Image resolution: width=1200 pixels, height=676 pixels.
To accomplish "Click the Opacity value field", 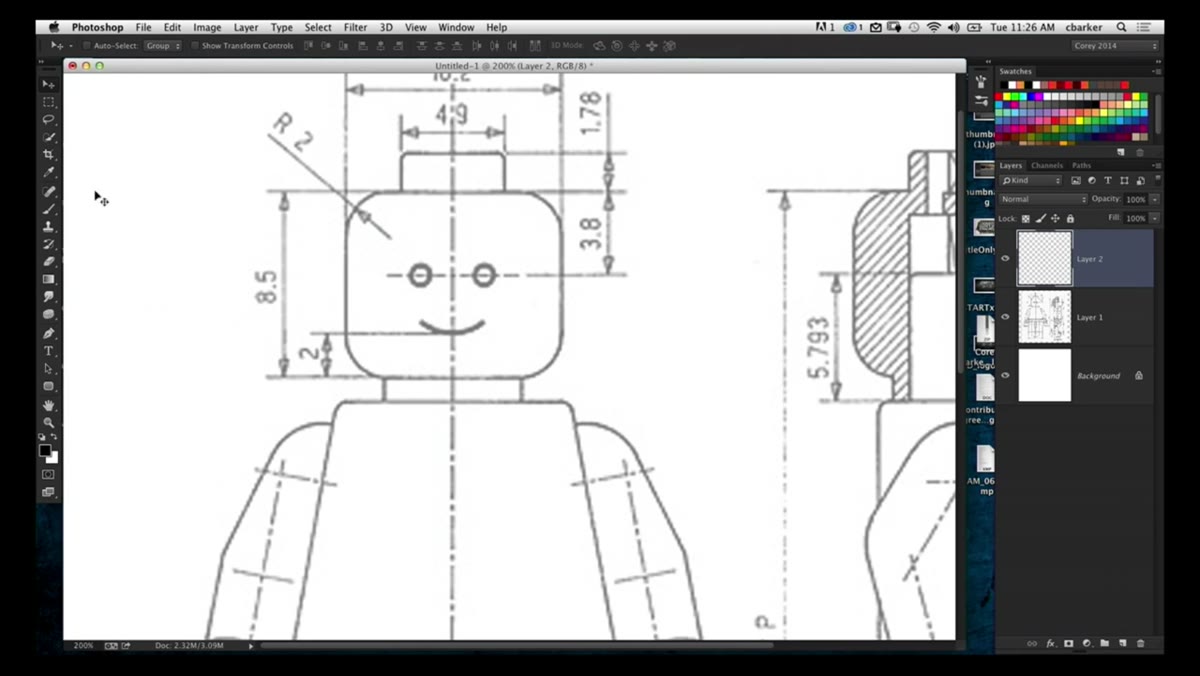I will [1136, 199].
